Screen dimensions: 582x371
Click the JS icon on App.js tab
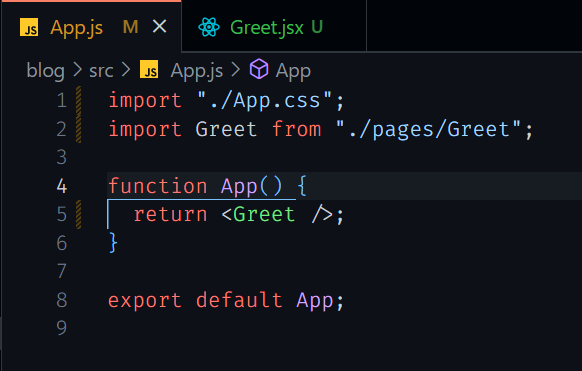click(29, 27)
